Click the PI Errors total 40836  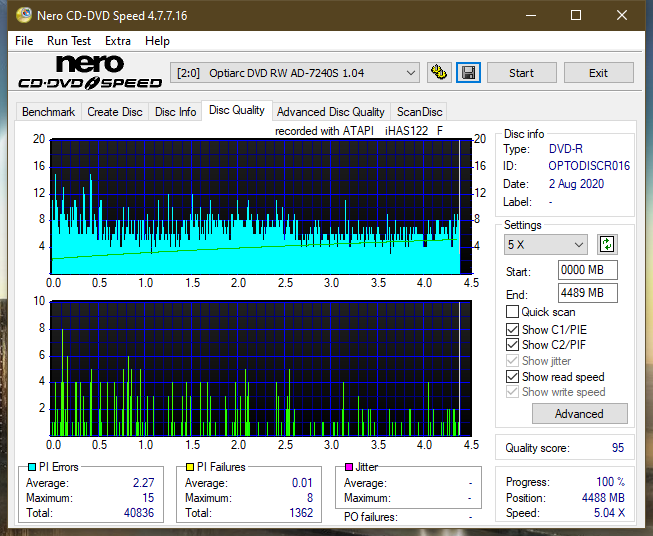[139, 513]
